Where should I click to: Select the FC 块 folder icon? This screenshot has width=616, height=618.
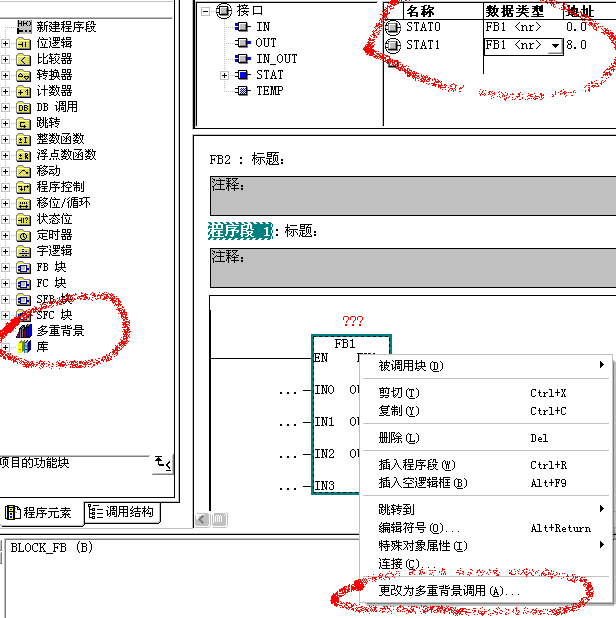(24, 283)
